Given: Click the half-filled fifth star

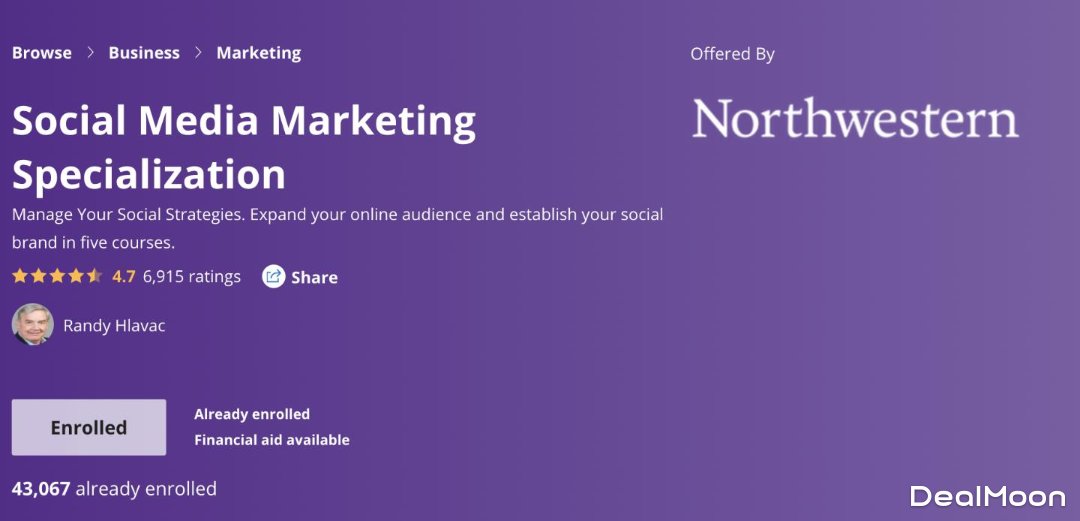Looking at the screenshot, I should (x=95, y=276).
